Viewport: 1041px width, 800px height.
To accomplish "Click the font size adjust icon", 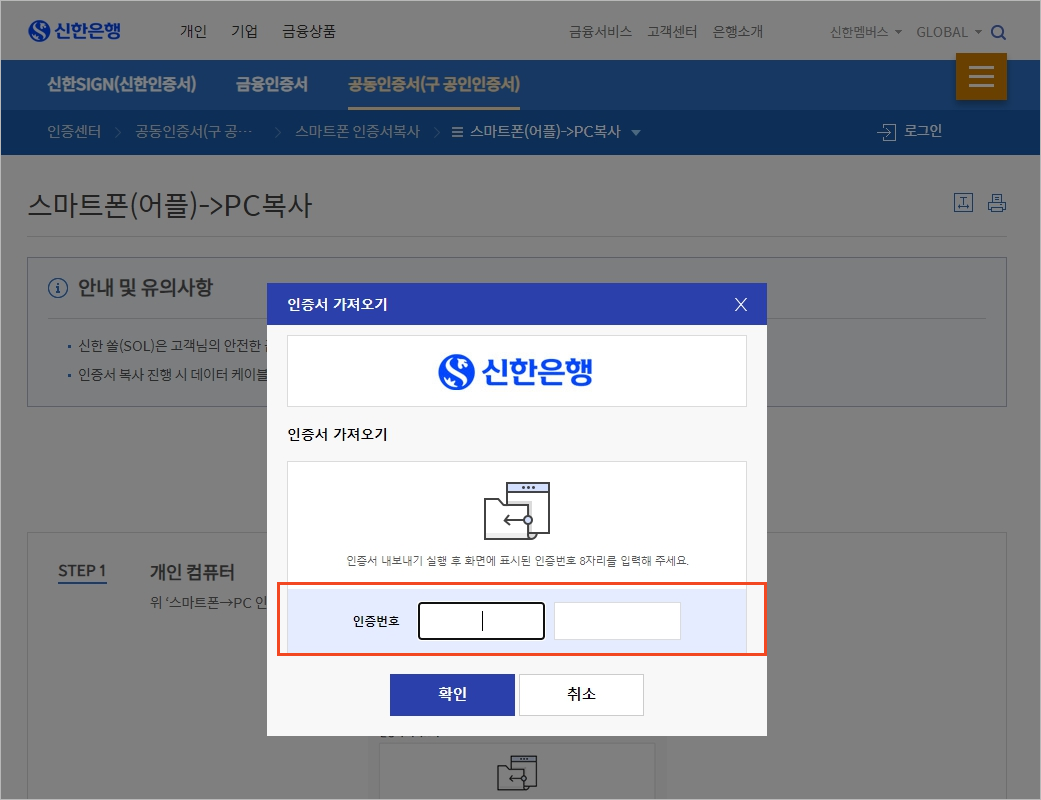I will point(963,202).
